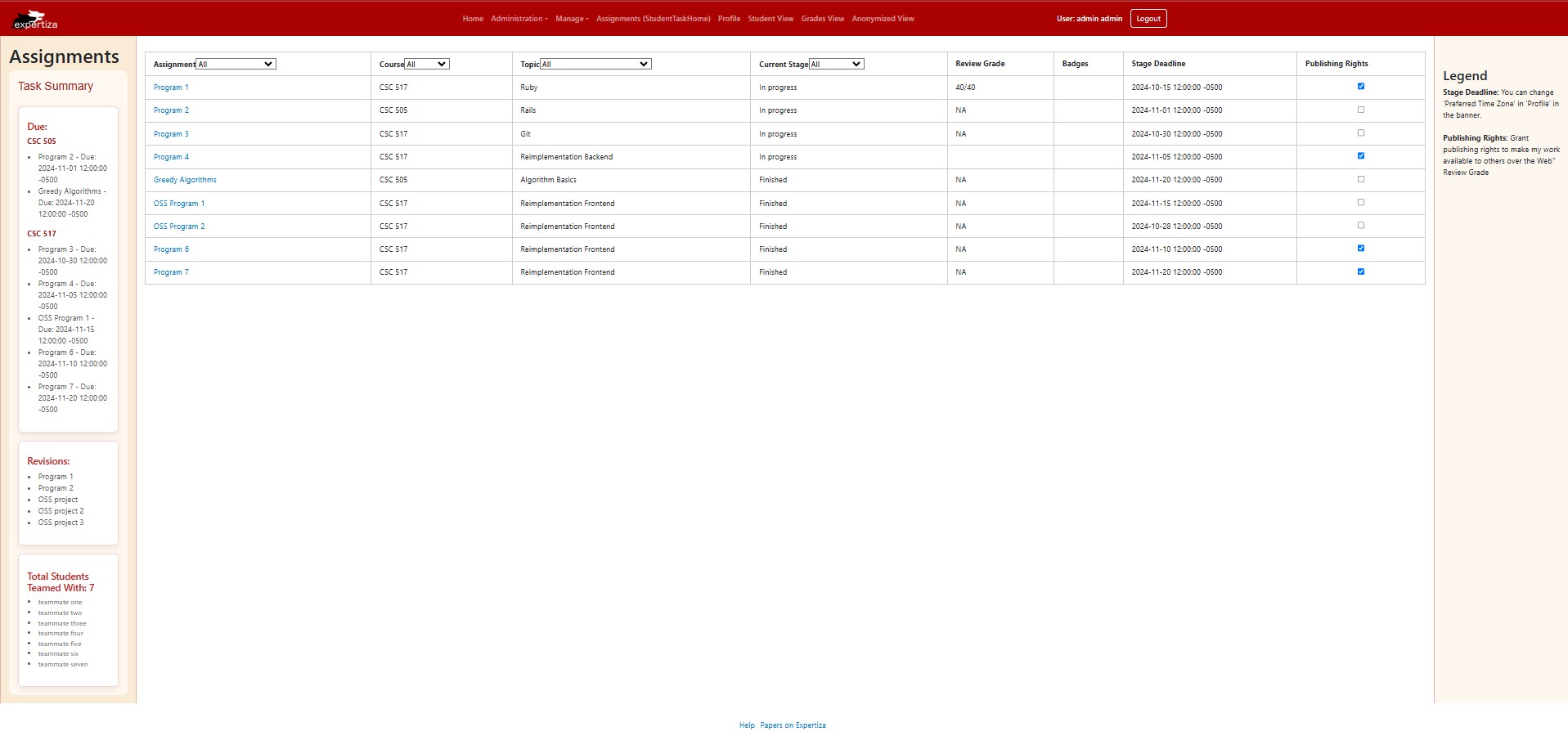Disable publishing rights for Program 7
The image size is (1568, 745).
[x=1359, y=271]
